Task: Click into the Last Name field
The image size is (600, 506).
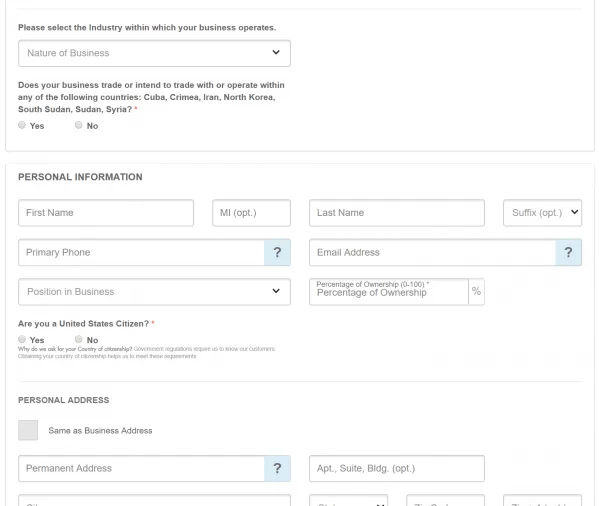Action: pyautogui.click(x=396, y=213)
